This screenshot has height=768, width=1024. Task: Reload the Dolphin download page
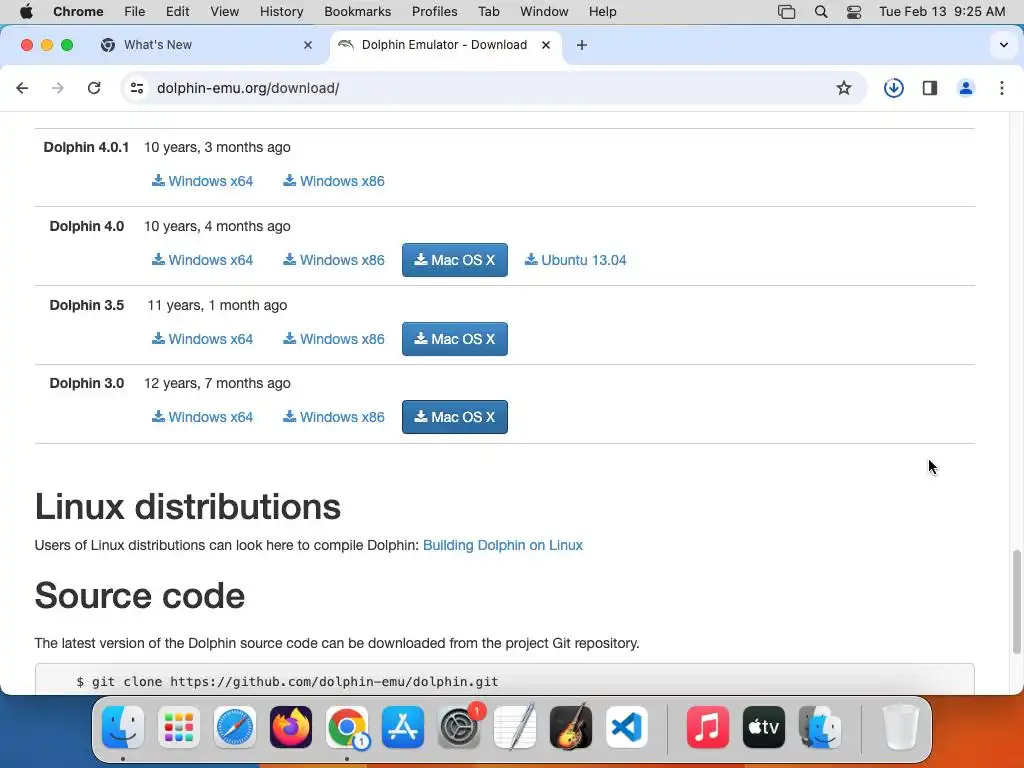94,88
